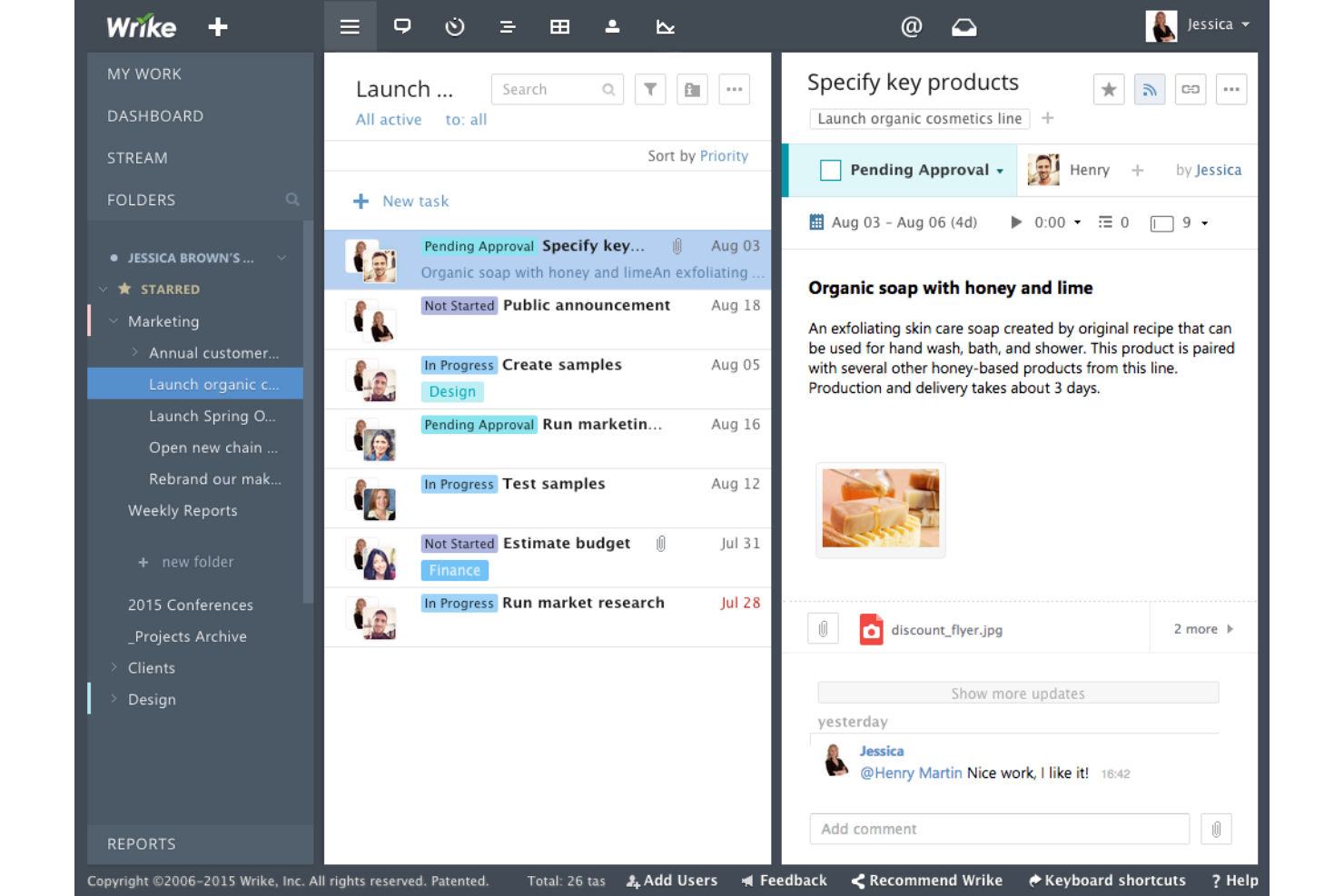The height and width of the screenshot is (896, 1344).
Task: Click the to: all filter link
Action: point(466,120)
